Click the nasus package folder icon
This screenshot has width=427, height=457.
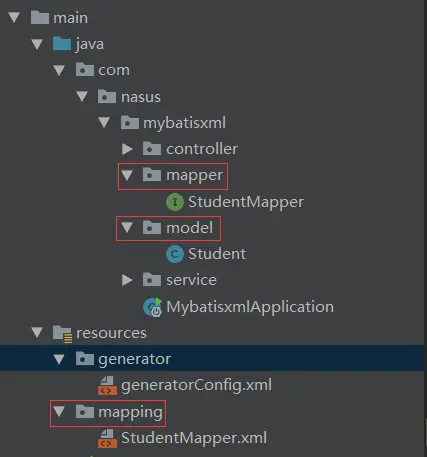click(x=107, y=96)
